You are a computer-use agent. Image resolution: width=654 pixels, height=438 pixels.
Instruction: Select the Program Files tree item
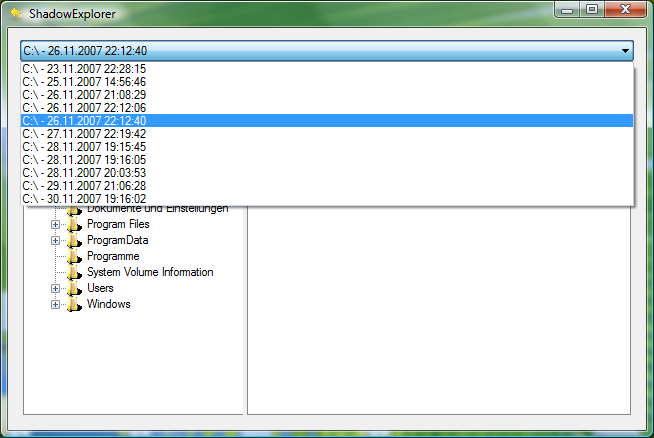(x=118, y=224)
